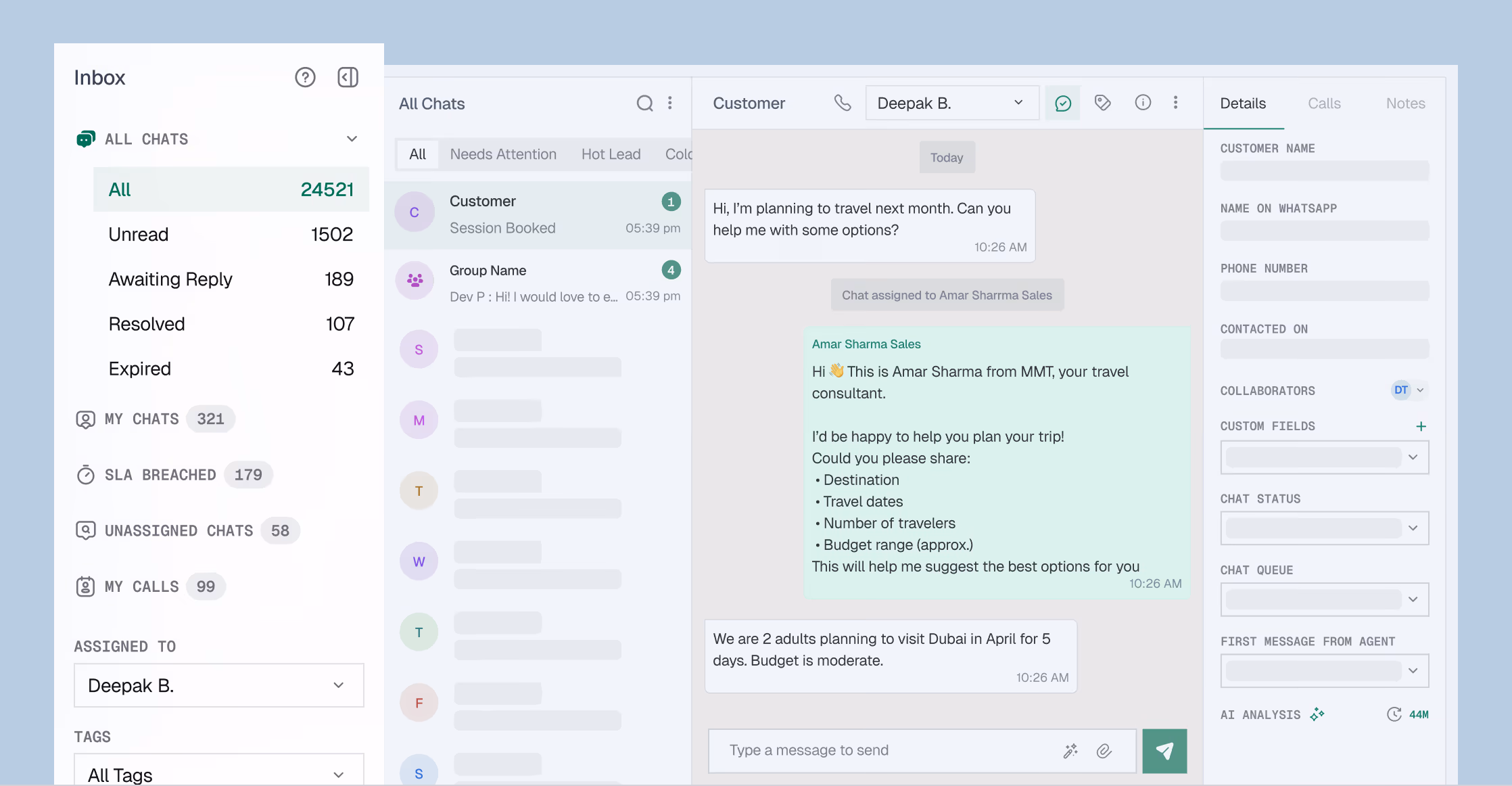Select the Needs Attention filter tab
This screenshot has height=786, width=1512.
(x=503, y=154)
